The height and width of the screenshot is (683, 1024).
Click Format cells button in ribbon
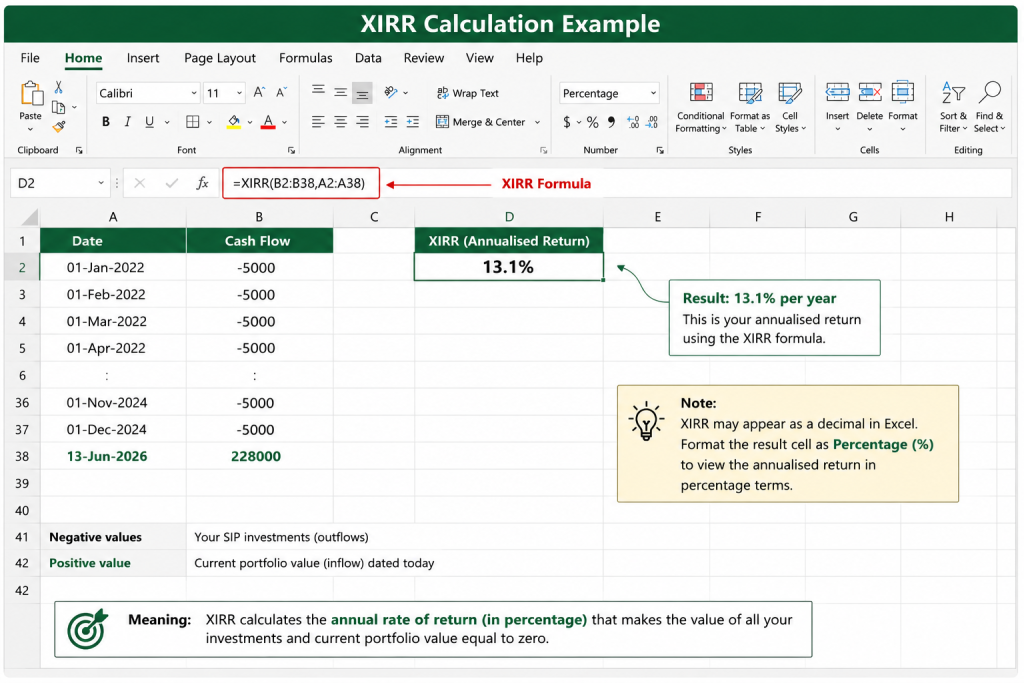pos(903,106)
